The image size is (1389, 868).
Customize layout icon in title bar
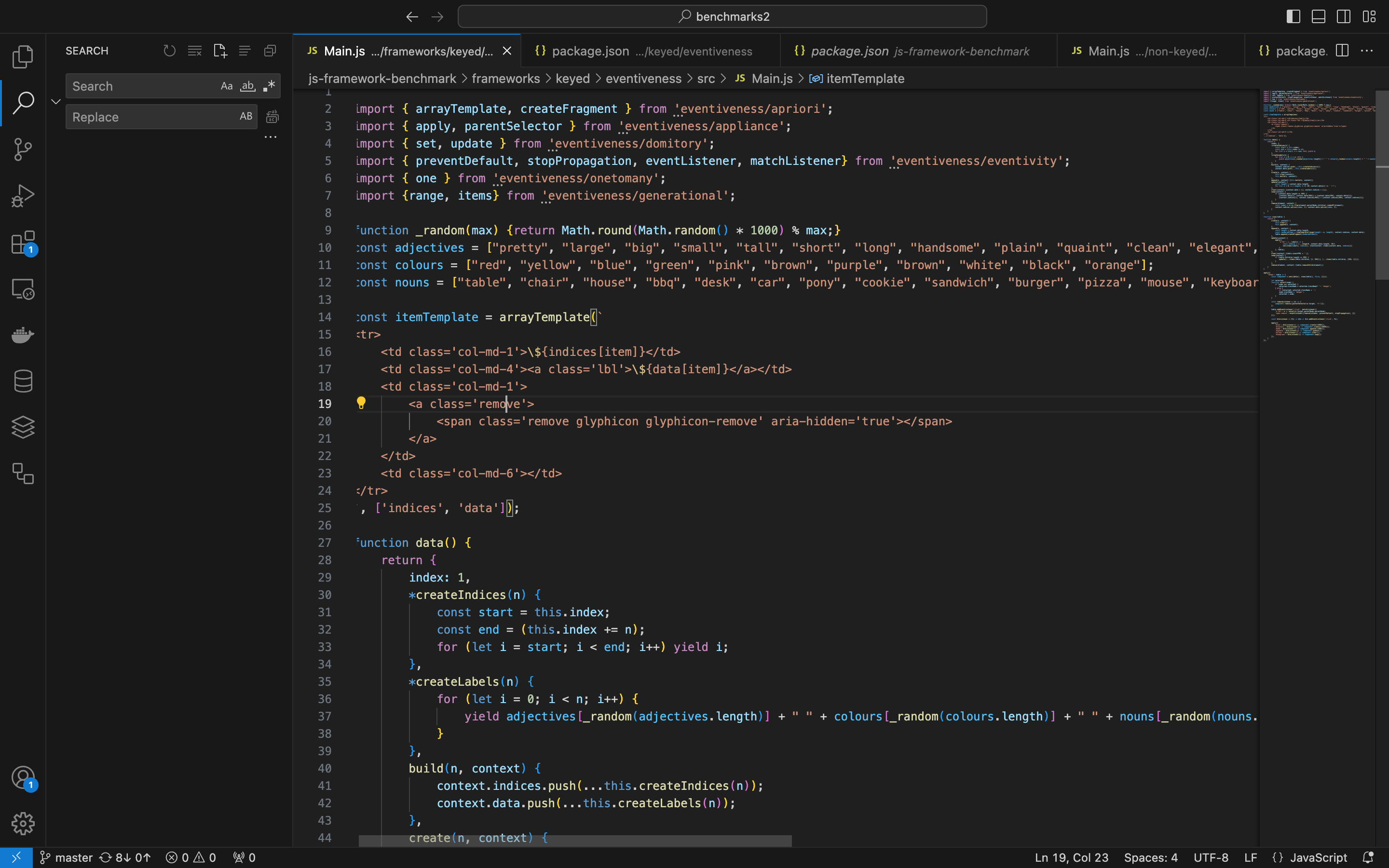[1370, 17]
